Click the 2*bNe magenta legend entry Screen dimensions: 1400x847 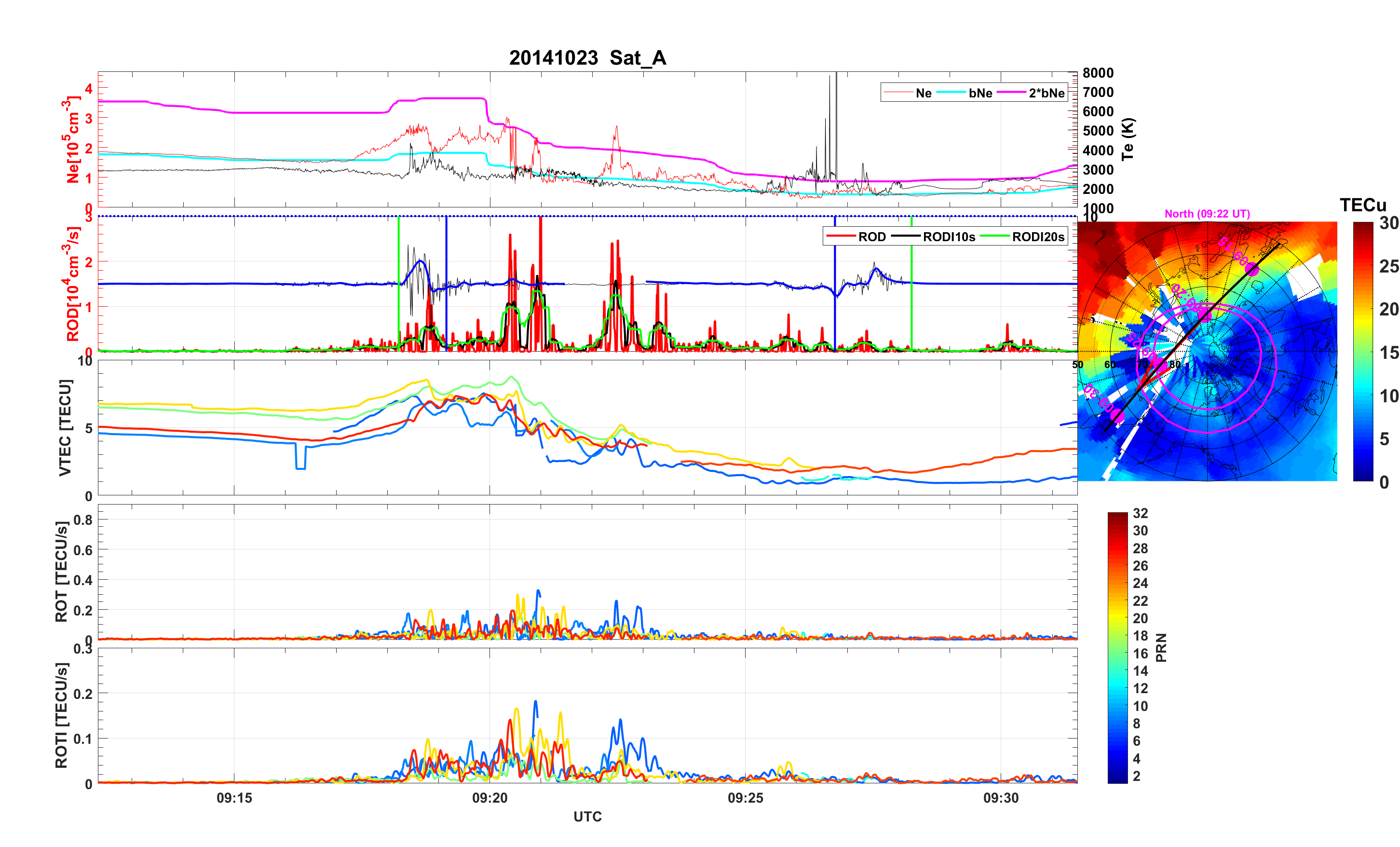1046,93
